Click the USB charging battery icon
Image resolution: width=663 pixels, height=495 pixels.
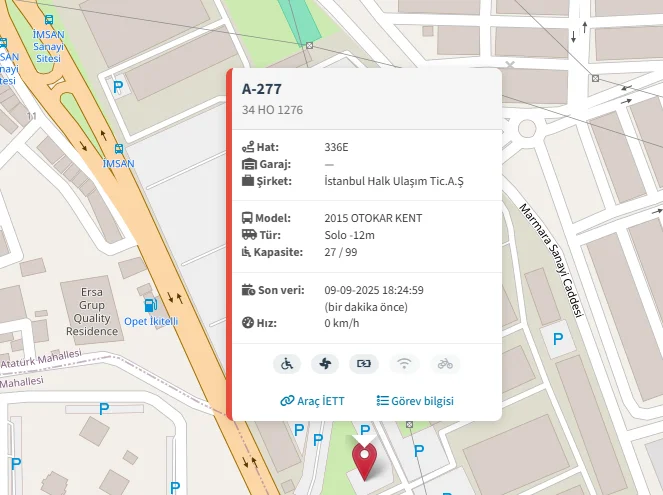coord(365,364)
